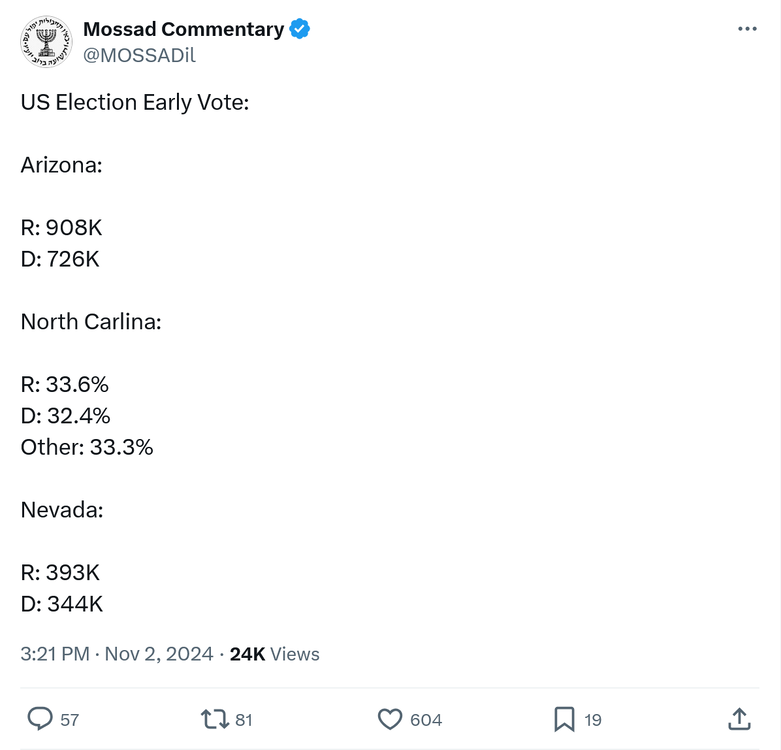Screen dimensions: 781x750
Task: Open the Mossad Commentary profile avatar
Action: [46, 42]
